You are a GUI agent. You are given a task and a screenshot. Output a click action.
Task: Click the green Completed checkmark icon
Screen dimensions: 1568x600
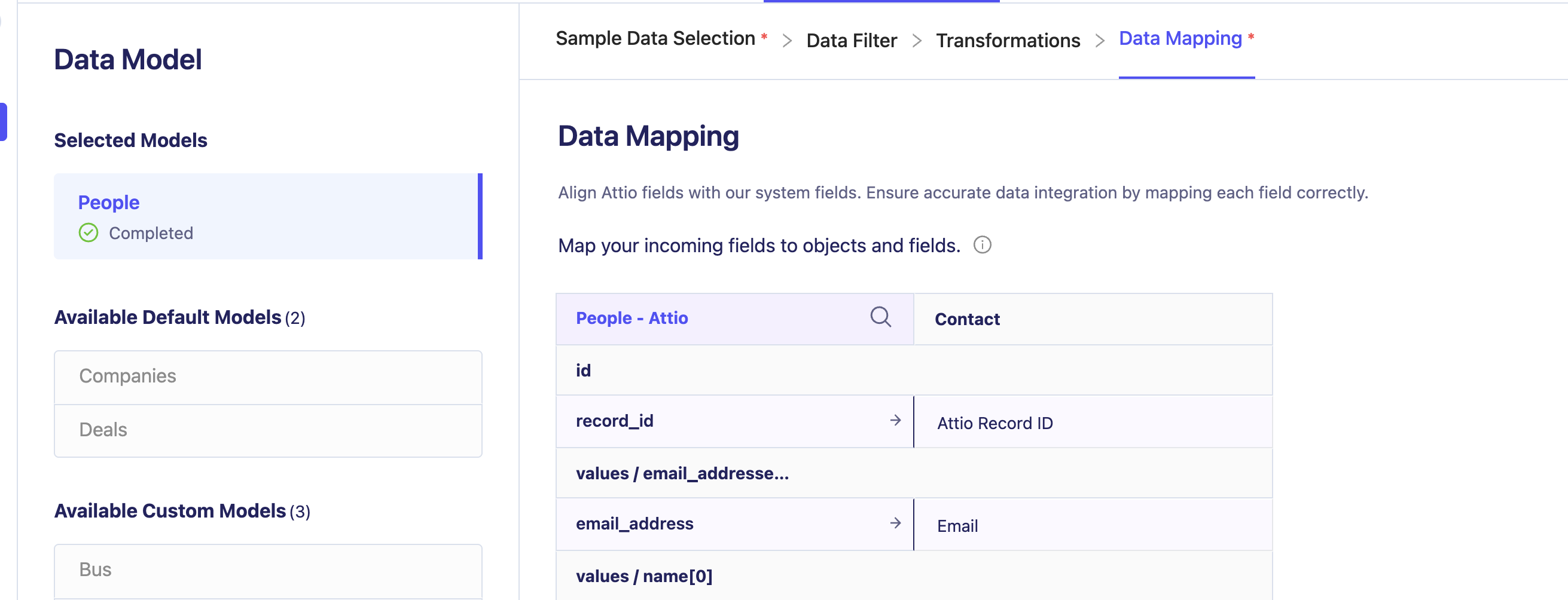tap(89, 233)
